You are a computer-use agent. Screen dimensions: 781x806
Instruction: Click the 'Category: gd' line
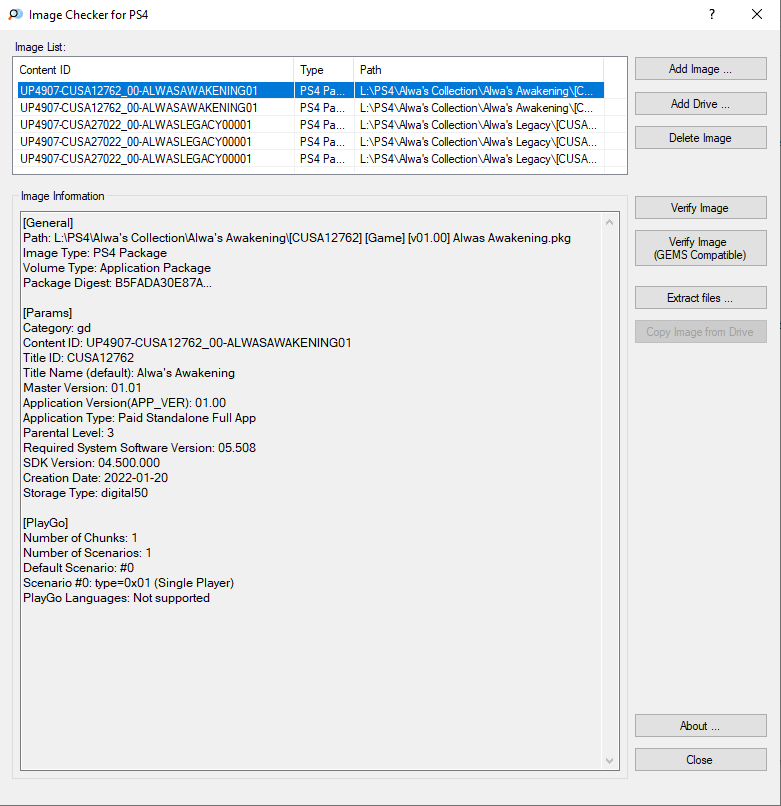57,328
